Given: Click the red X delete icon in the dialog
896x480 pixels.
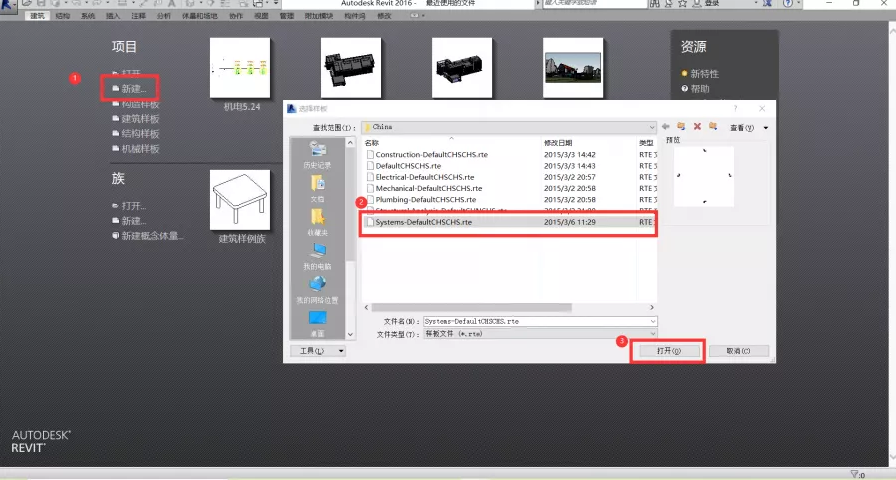Looking at the screenshot, I should (x=697, y=126).
